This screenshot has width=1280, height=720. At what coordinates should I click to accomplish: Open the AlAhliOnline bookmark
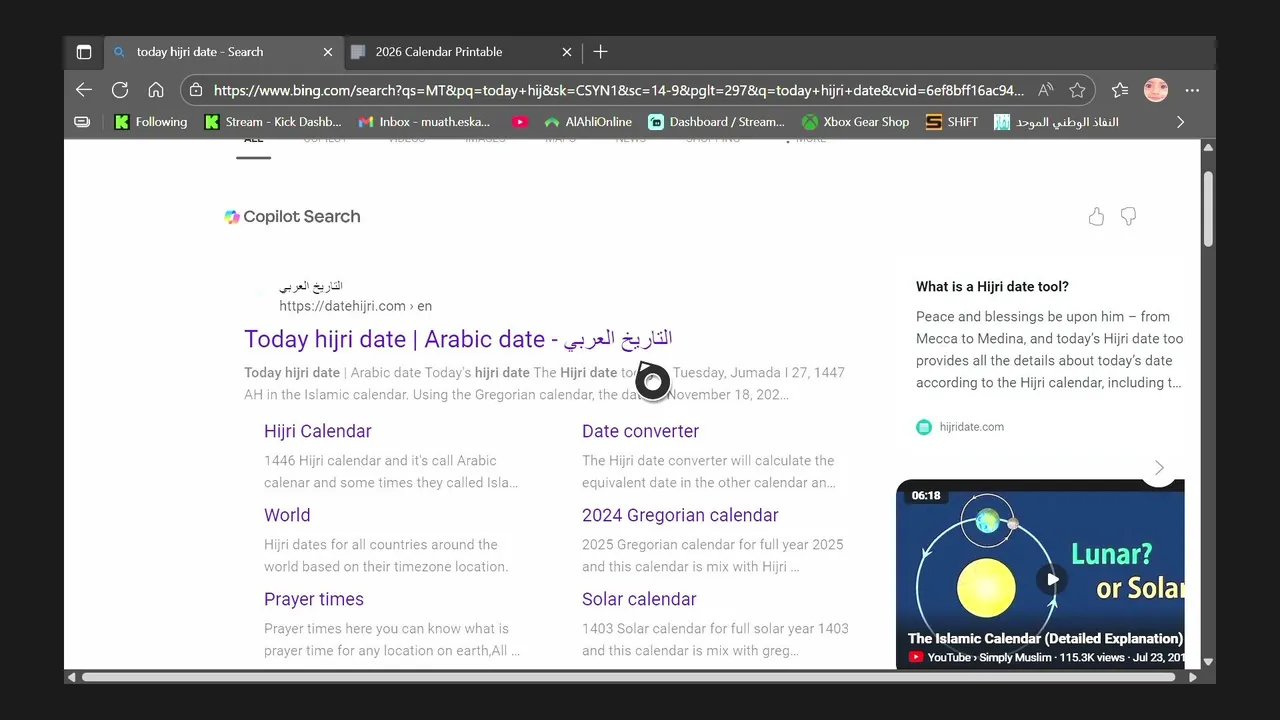588,122
